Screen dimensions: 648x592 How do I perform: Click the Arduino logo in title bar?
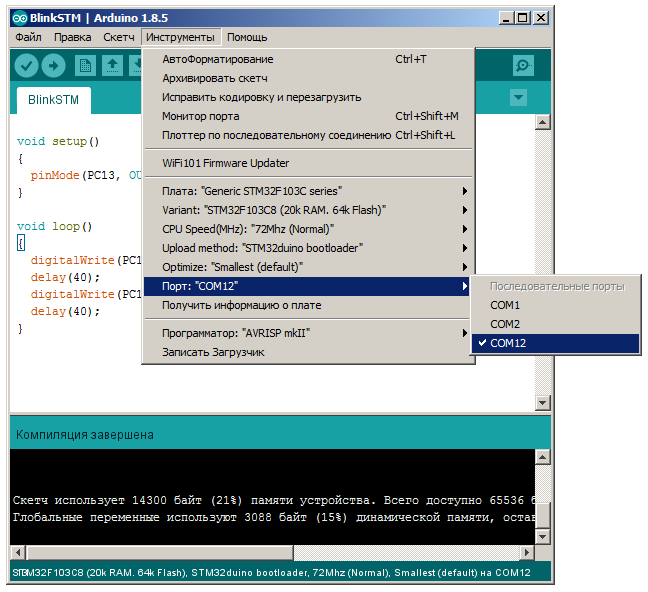pos(19,18)
